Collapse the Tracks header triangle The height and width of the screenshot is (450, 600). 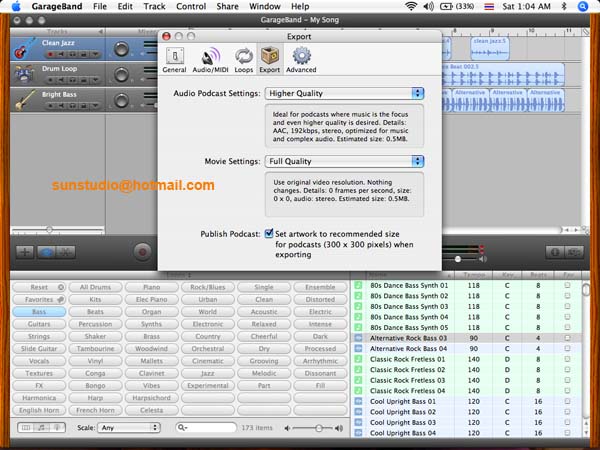[x=101, y=32]
